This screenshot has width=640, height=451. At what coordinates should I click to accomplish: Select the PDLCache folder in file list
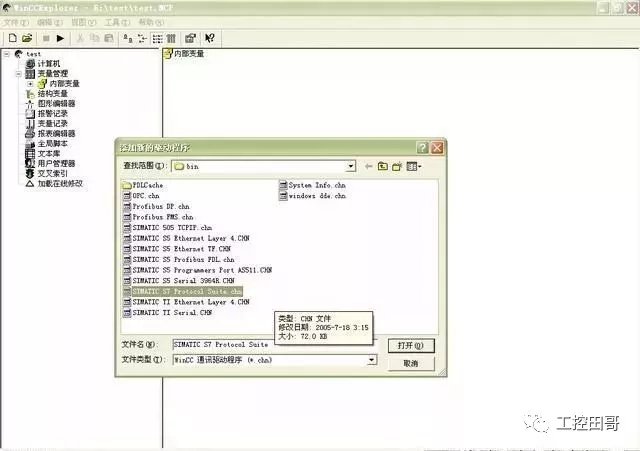point(143,185)
